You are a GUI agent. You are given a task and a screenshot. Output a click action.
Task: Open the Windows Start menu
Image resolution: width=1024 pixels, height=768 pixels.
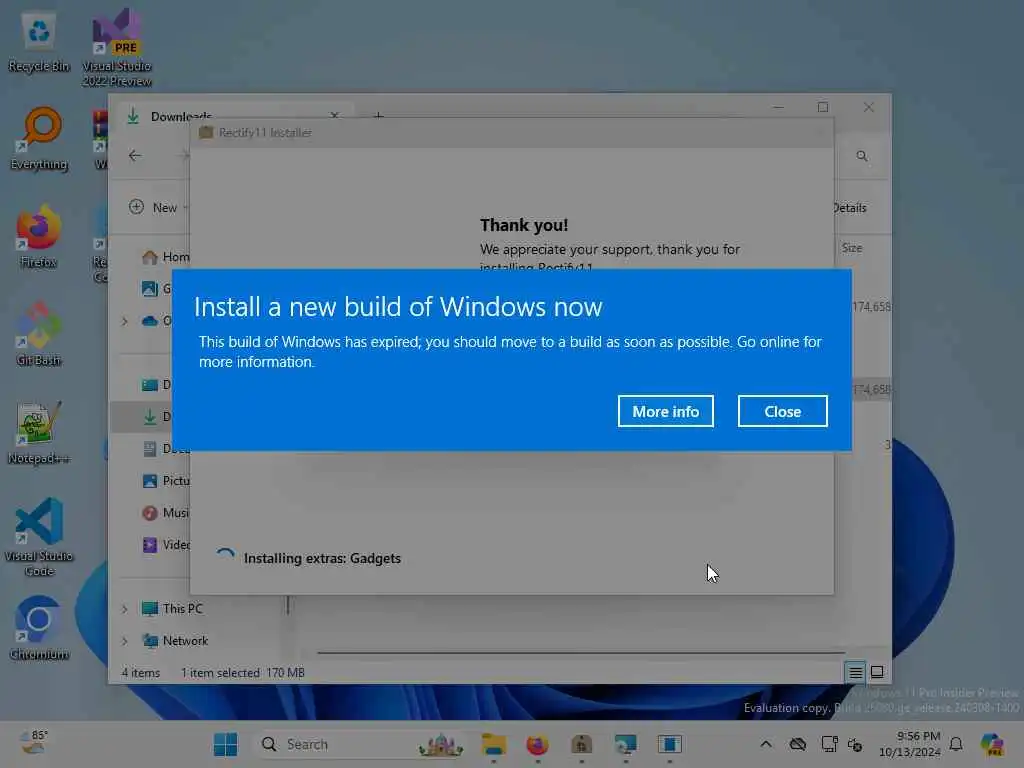[x=225, y=744]
